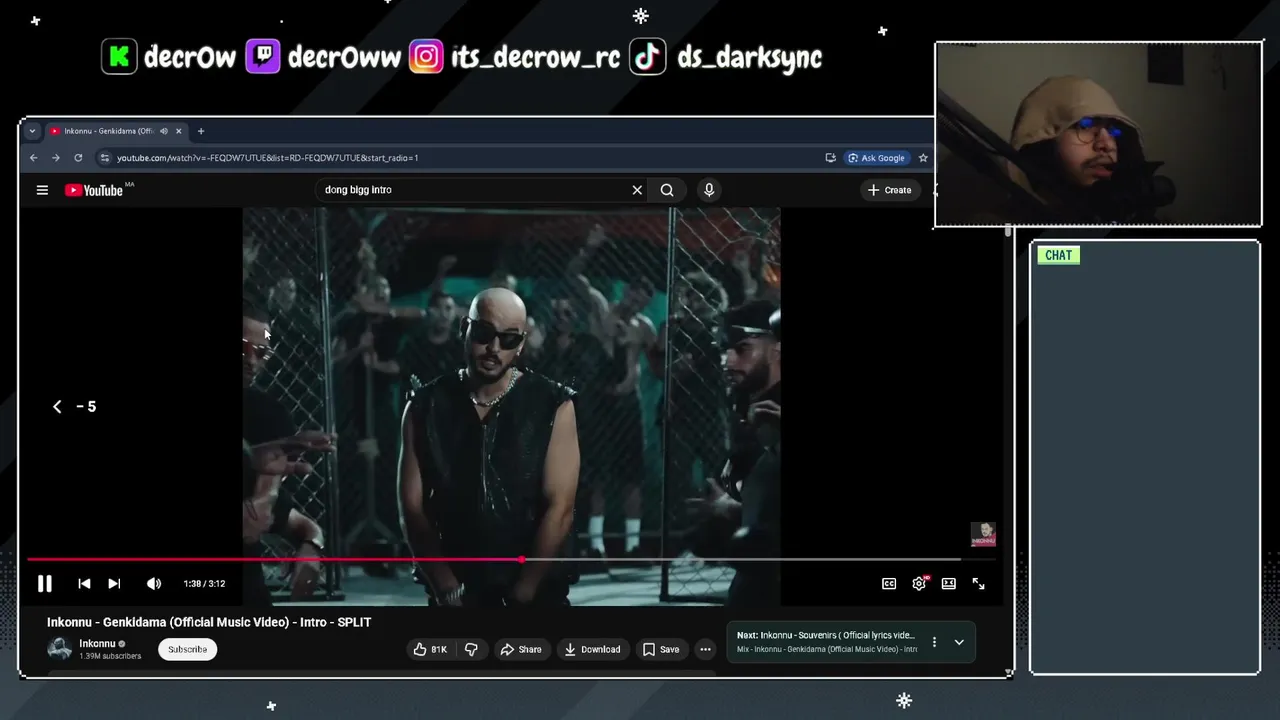This screenshot has height=720, width=1280.
Task: Switch to theater mode view
Action: 949,583
